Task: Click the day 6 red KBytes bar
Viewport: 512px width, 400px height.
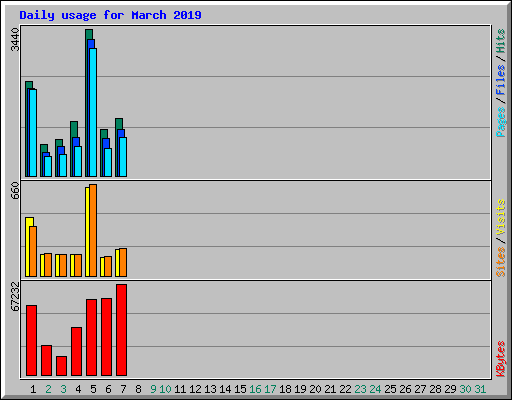Action: coord(106,337)
